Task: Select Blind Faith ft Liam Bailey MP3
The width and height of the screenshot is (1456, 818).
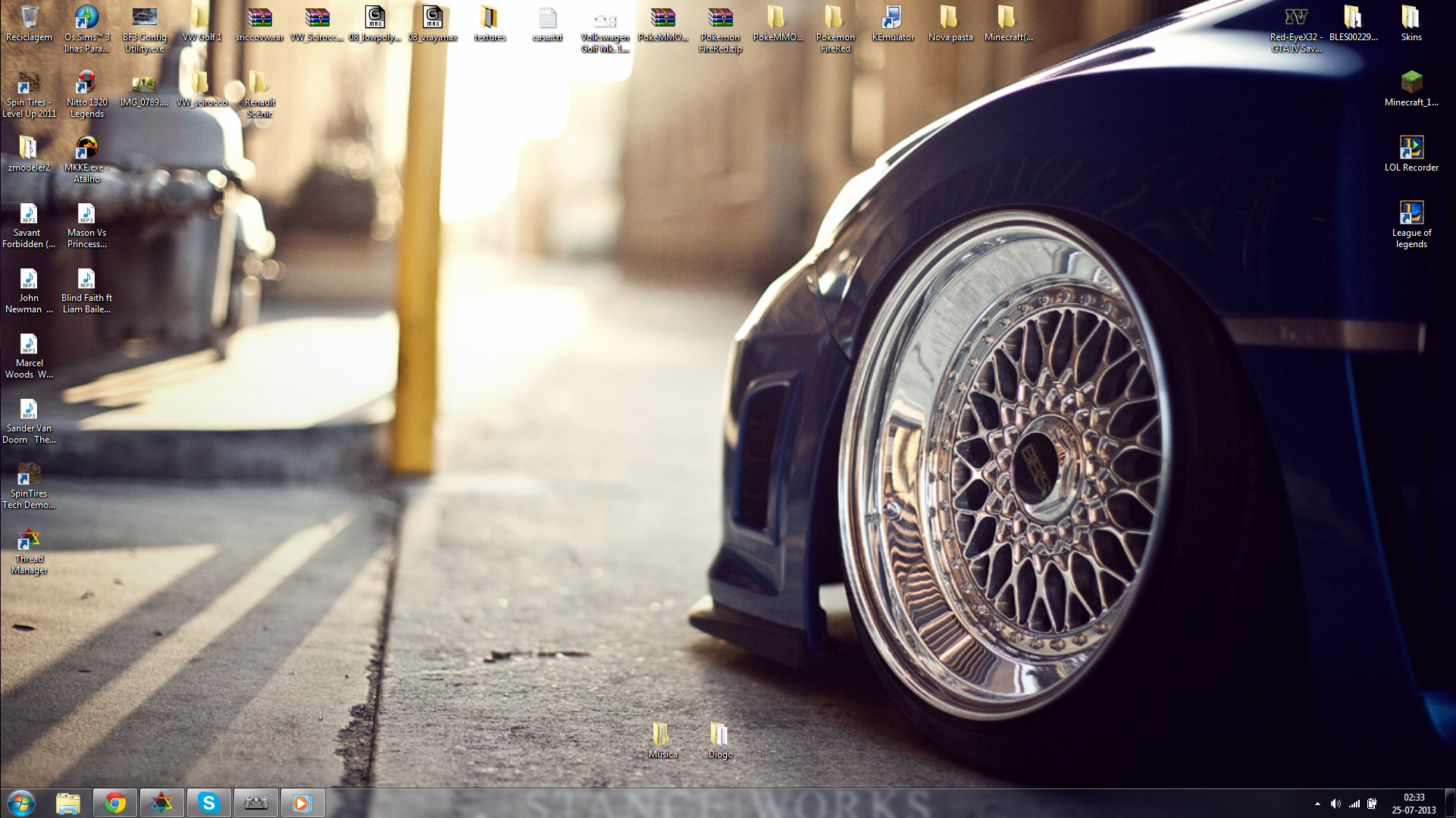Action: (86, 290)
